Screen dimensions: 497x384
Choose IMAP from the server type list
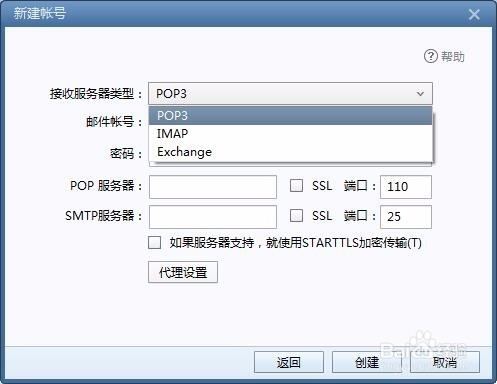click(290, 134)
